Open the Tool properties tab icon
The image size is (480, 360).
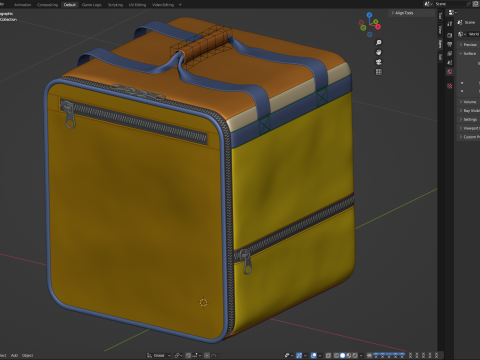[450, 24]
